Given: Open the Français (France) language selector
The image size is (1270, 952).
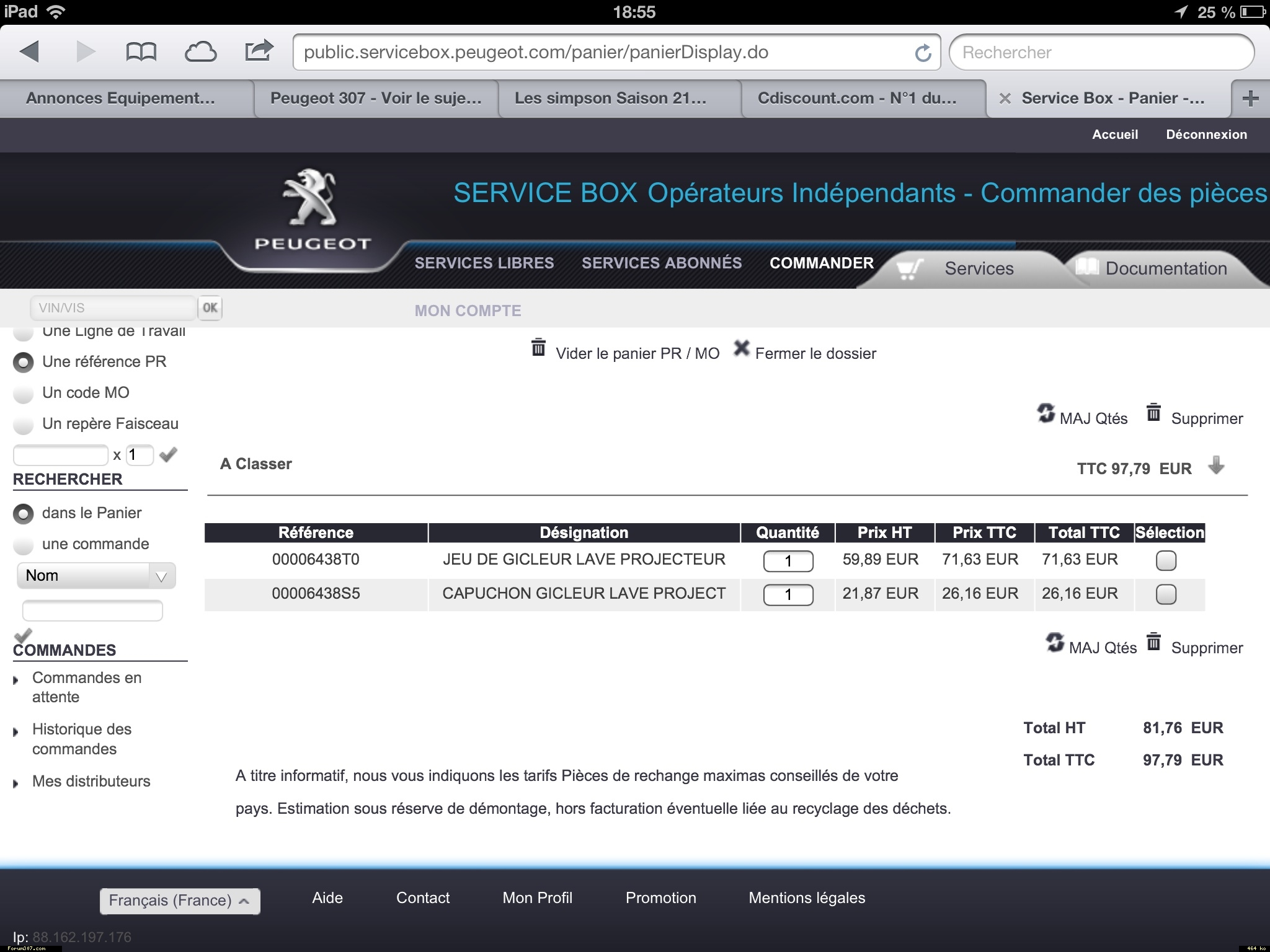Looking at the screenshot, I should 179,901.
